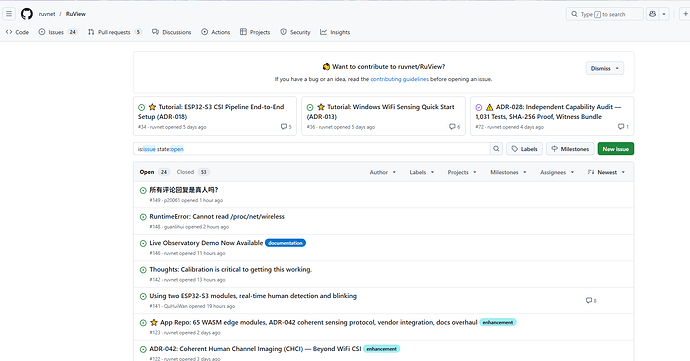This screenshot has height=361, width=690.
Task: Open the Security tab
Action: tap(295, 32)
